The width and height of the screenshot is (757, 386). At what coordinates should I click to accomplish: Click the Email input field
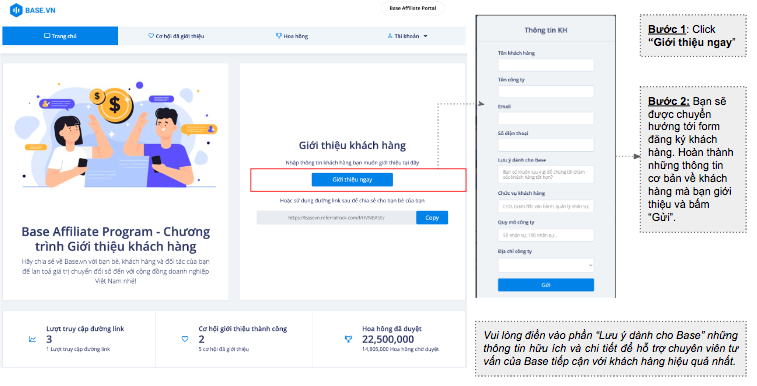coord(546,118)
